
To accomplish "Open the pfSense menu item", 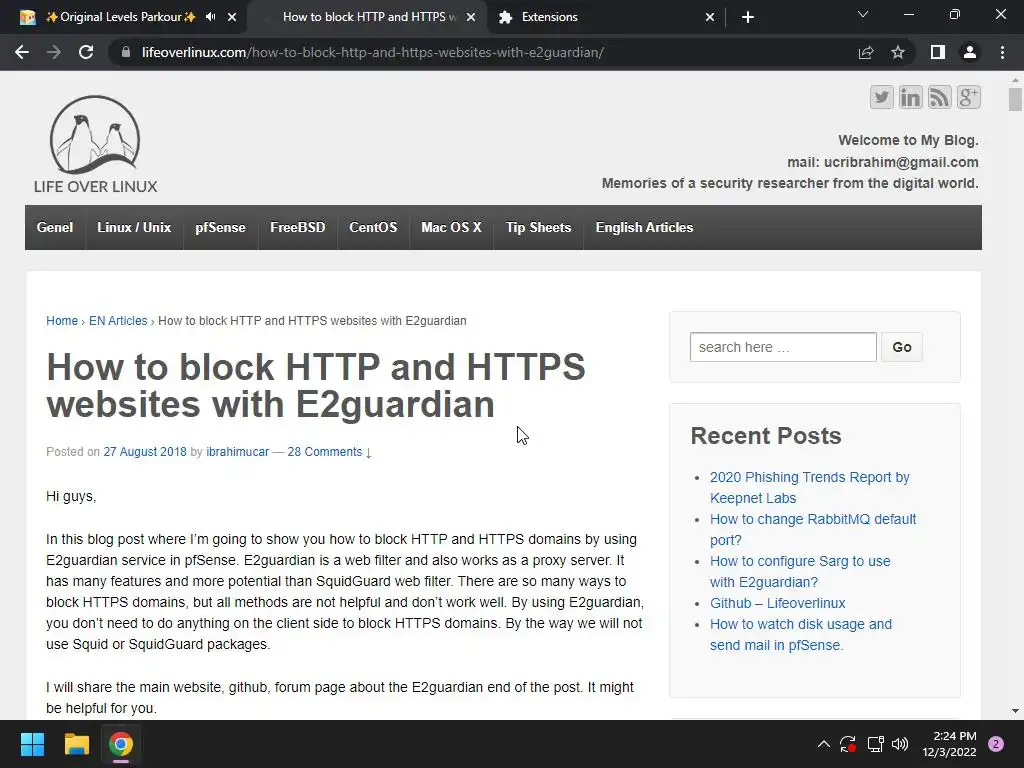I will tap(220, 227).
